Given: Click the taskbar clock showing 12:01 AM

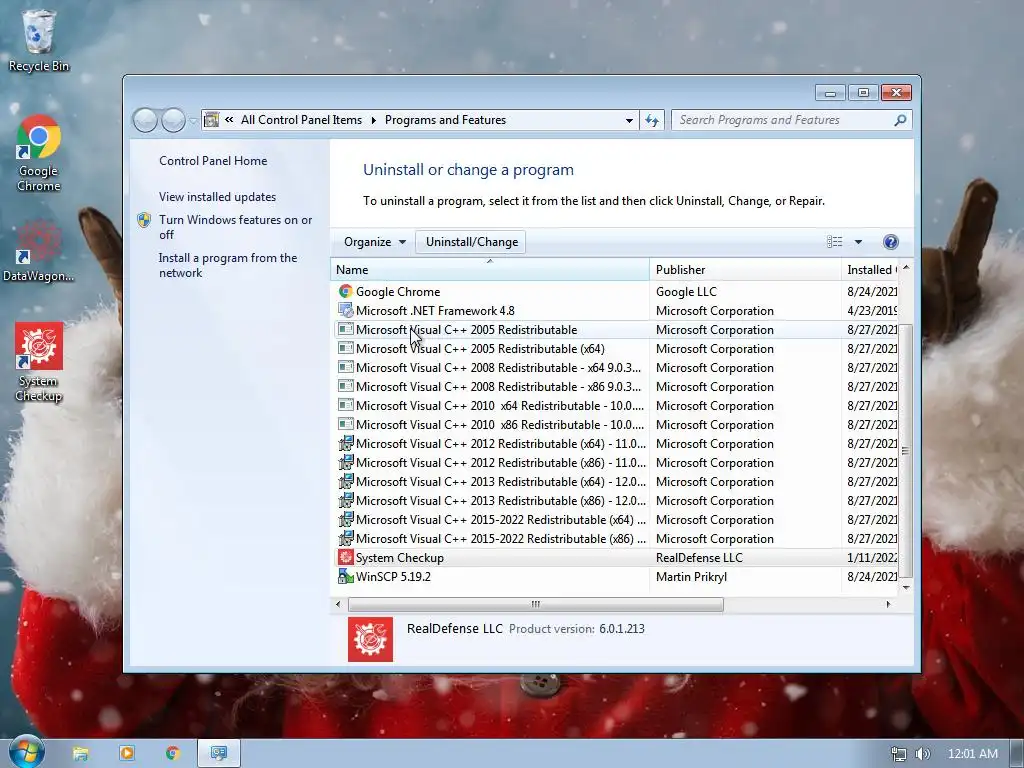Looking at the screenshot, I should (972, 754).
